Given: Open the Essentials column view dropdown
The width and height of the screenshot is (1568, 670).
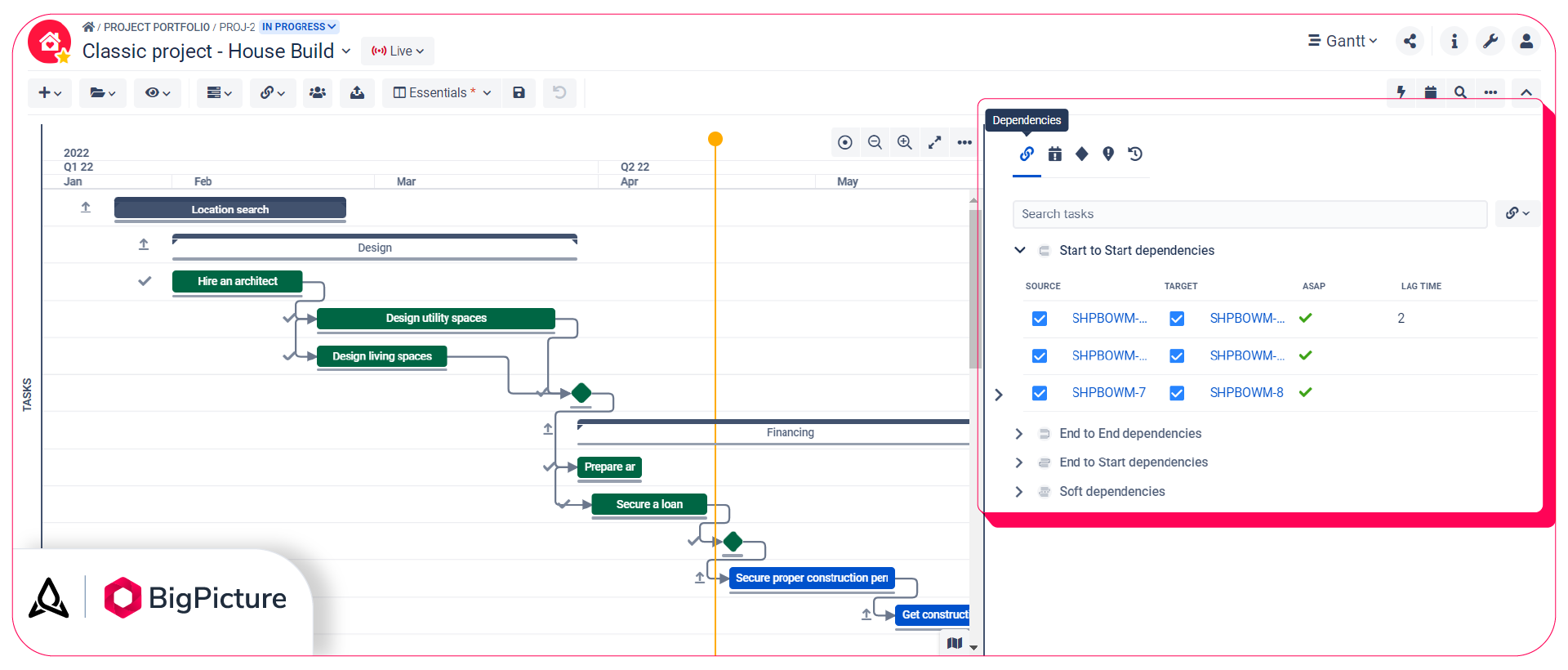Looking at the screenshot, I should point(442,93).
